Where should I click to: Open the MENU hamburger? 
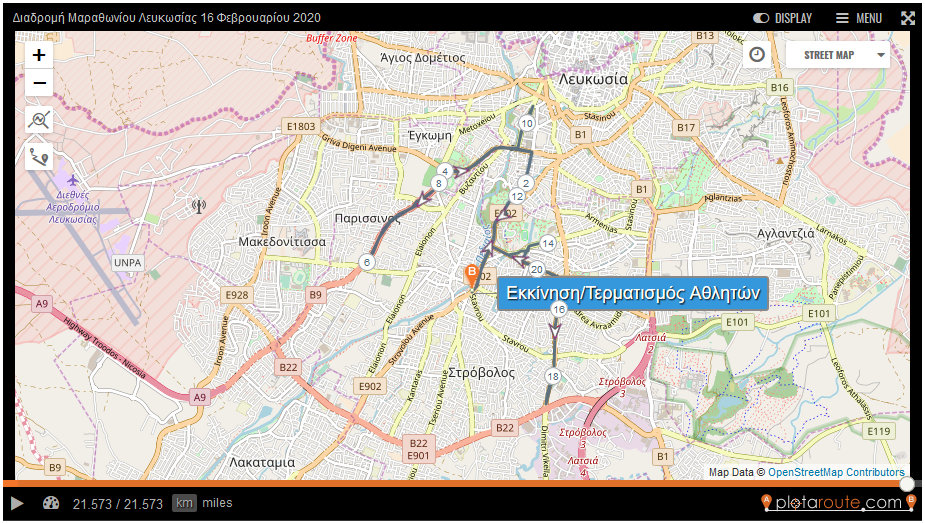point(859,18)
